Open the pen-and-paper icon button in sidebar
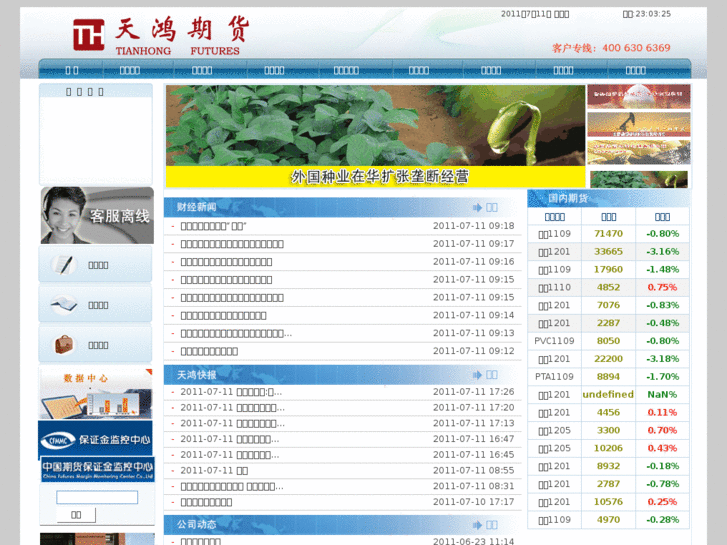Viewport: 727px width, 545px height. click(95, 264)
